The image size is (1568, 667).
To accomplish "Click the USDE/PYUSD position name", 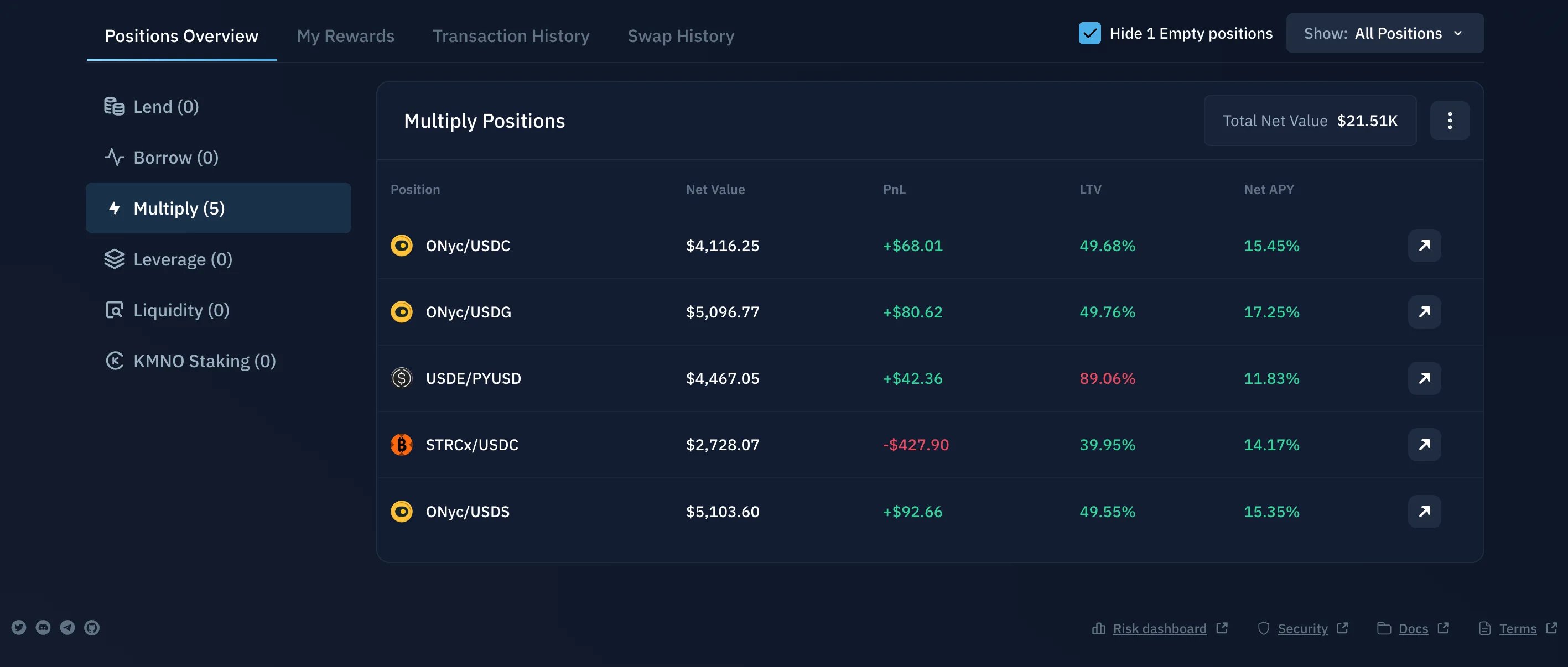I will (x=474, y=378).
